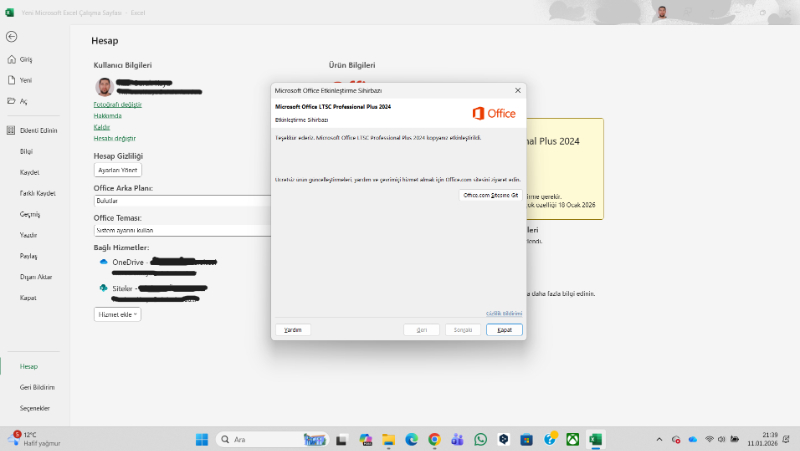Select the Hesap item in the sidebar
The image size is (800, 451).
29,366
